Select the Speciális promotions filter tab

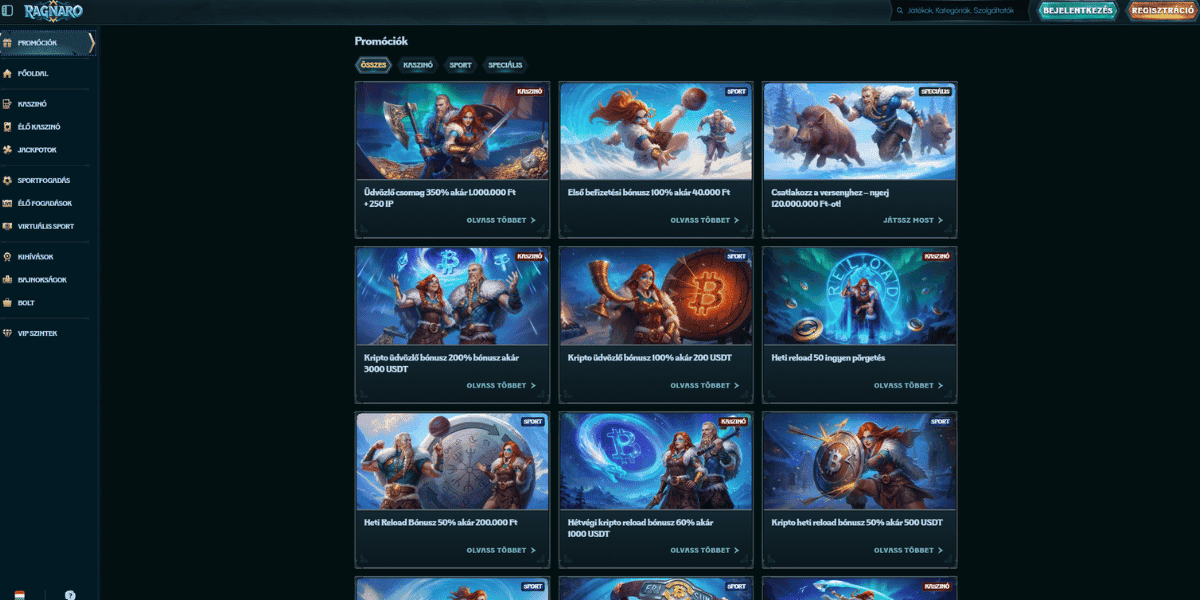click(x=504, y=65)
